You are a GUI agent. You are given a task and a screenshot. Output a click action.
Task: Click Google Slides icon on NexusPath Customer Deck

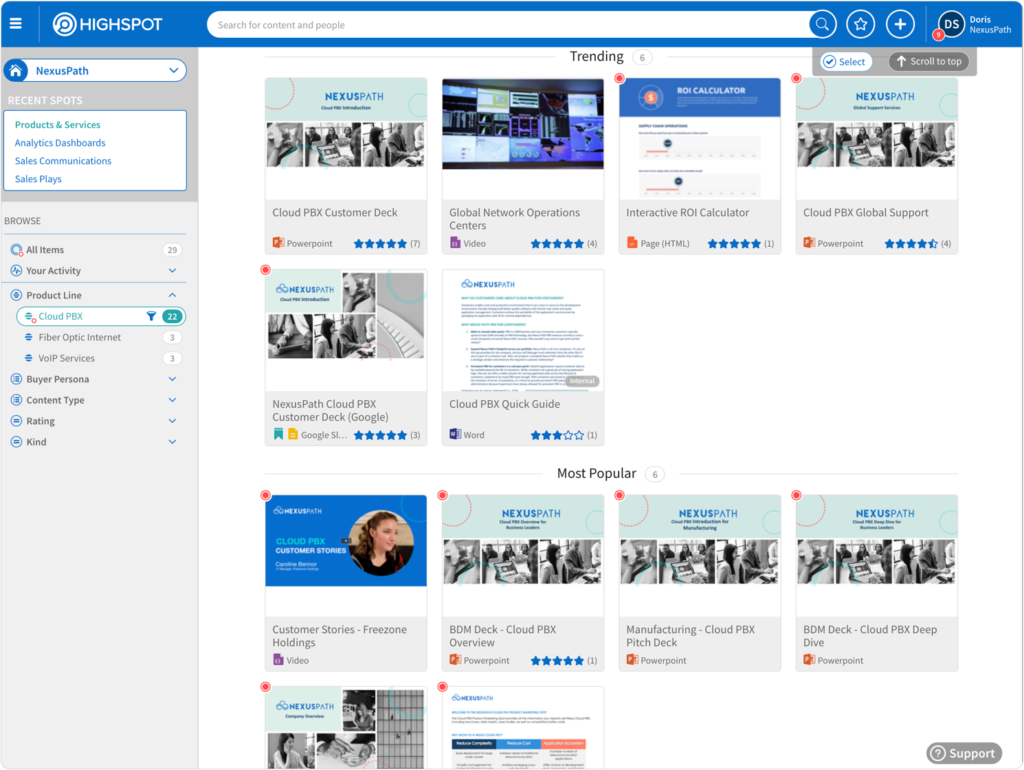tap(293, 434)
